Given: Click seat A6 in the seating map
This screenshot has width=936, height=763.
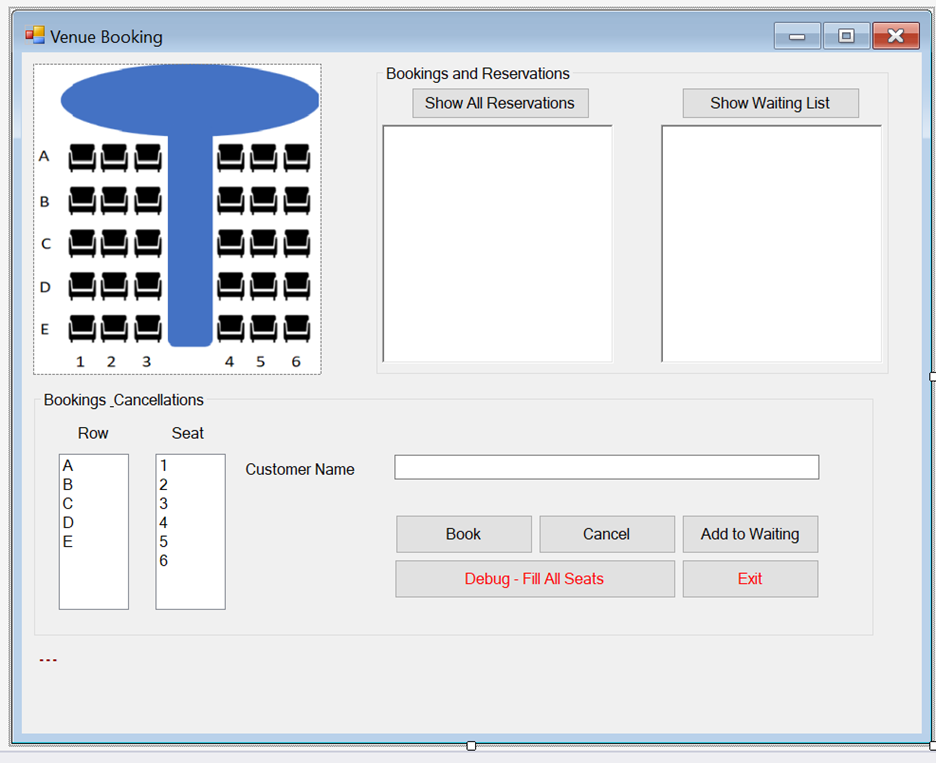Looking at the screenshot, I should click(x=297, y=156).
